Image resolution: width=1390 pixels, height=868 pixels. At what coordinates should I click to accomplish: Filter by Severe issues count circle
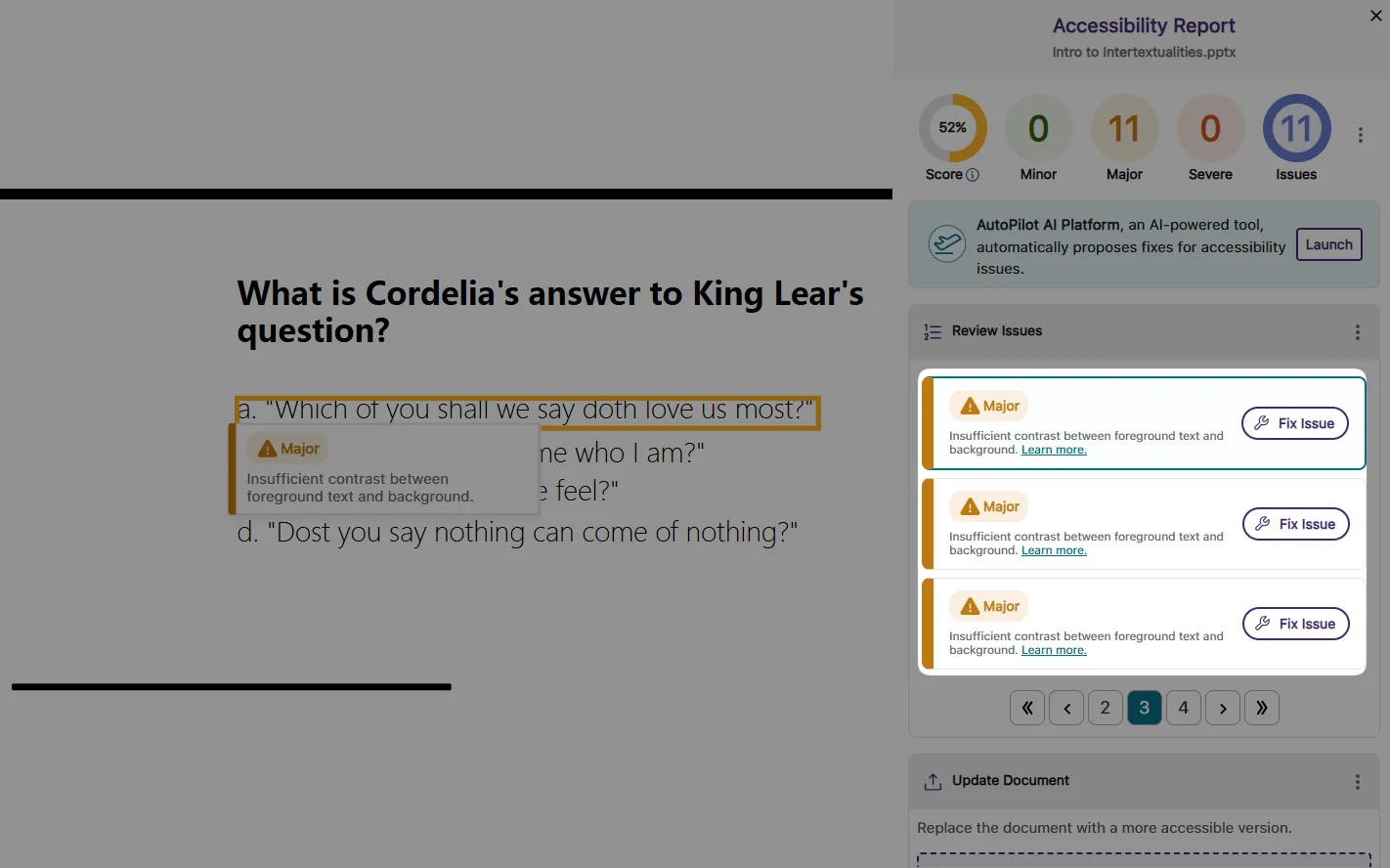[1210, 128]
